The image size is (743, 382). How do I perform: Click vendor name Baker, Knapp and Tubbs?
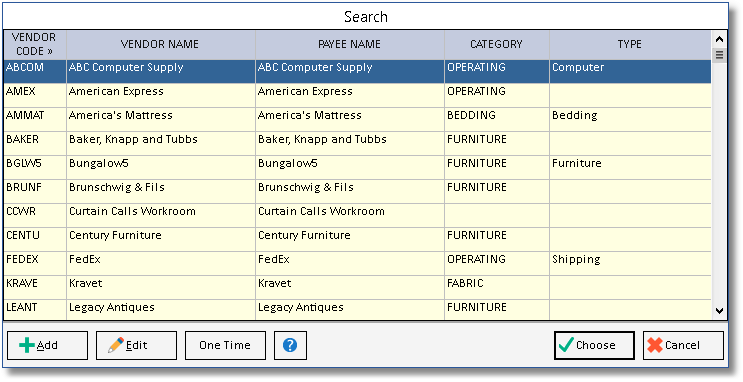pyautogui.click(x=133, y=139)
